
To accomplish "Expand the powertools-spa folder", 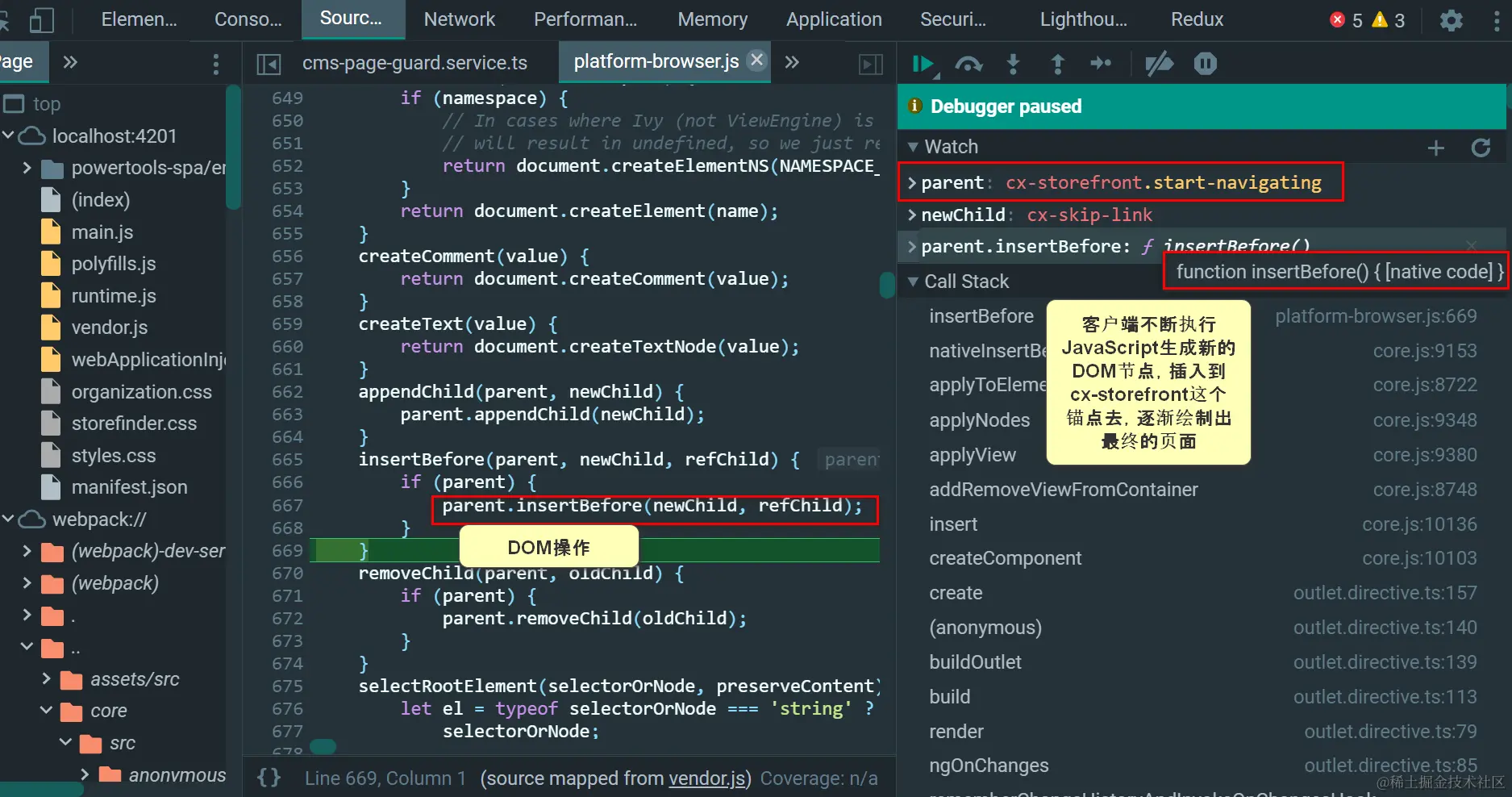I will (27, 168).
